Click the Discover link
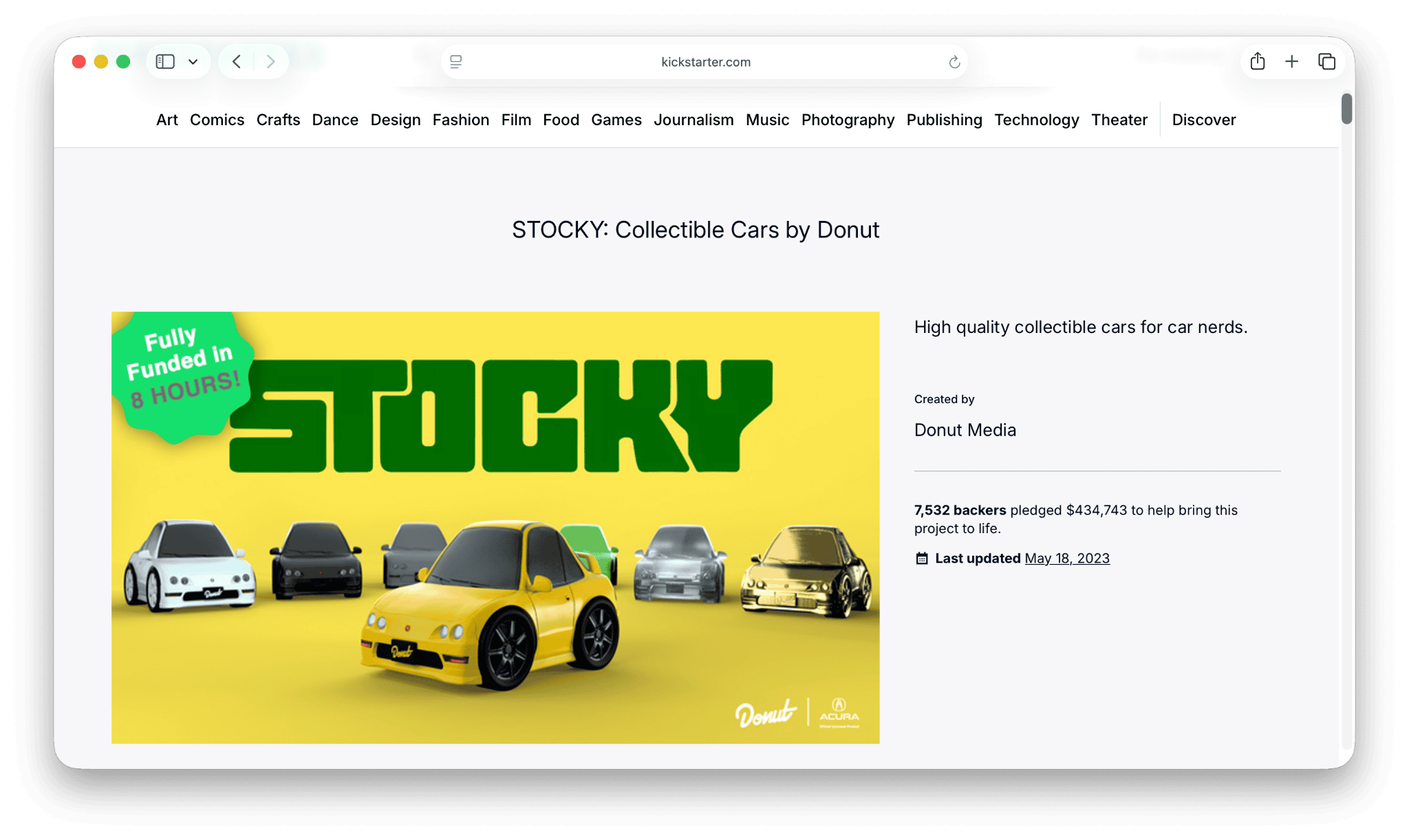Viewport: 1409px width, 840px height. tap(1204, 120)
